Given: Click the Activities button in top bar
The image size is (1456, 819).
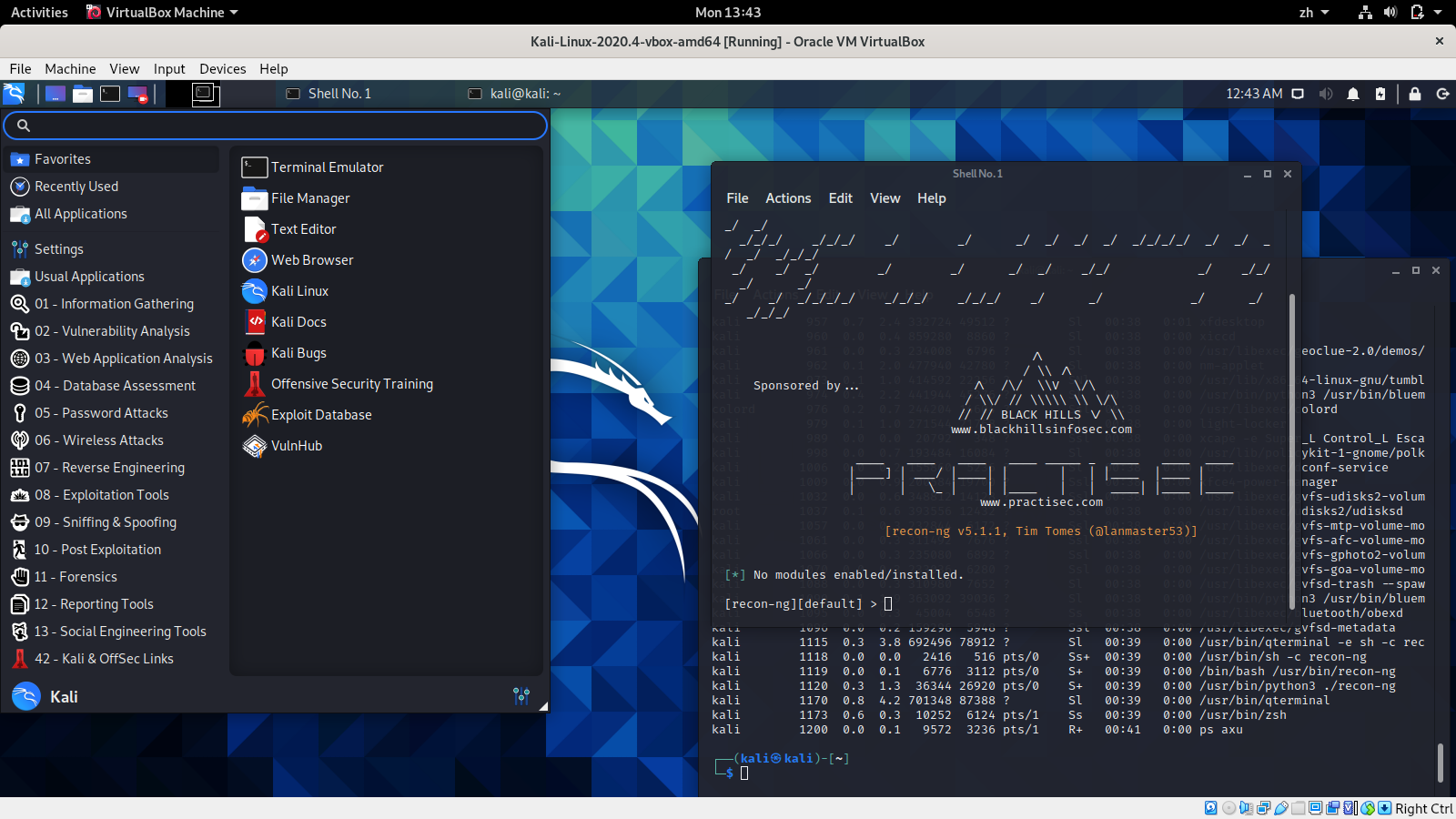Looking at the screenshot, I should tap(39, 13).
